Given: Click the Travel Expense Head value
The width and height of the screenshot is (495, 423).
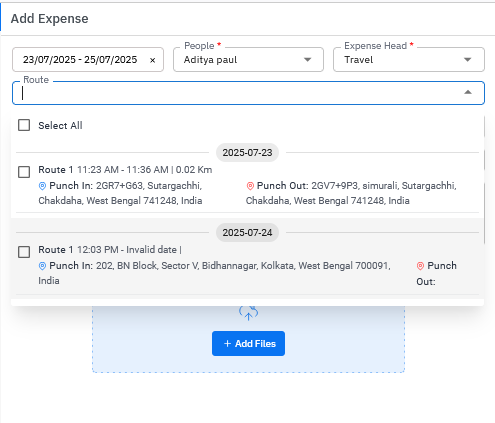Looking at the screenshot, I should point(358,60).
